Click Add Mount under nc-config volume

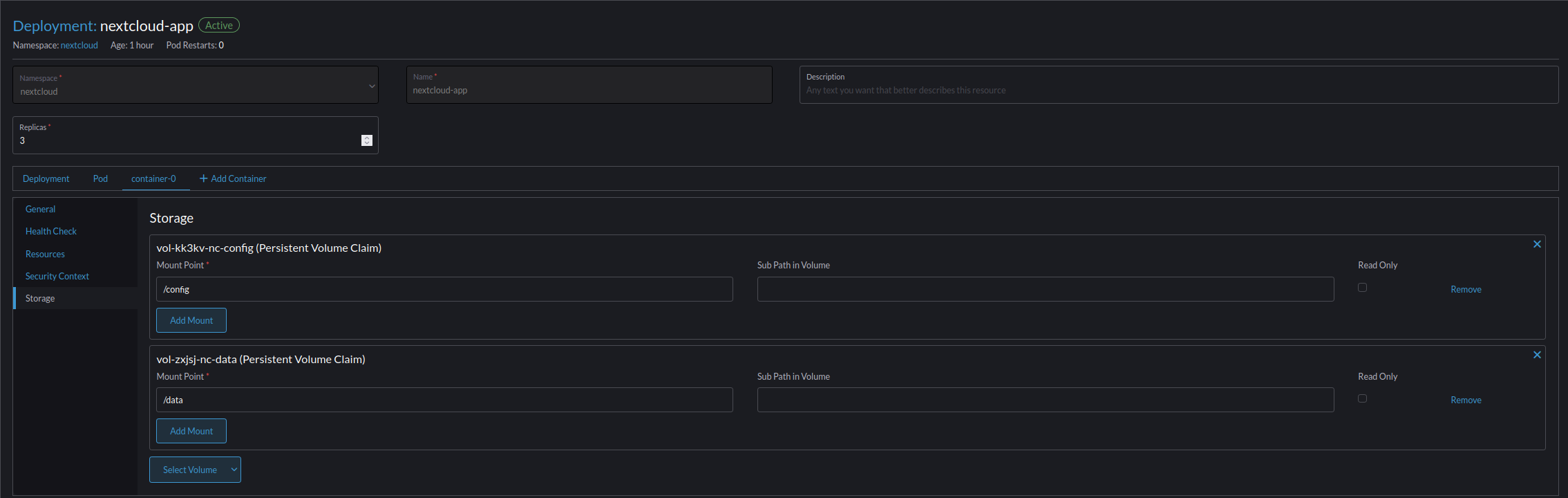tap(191, 320)
